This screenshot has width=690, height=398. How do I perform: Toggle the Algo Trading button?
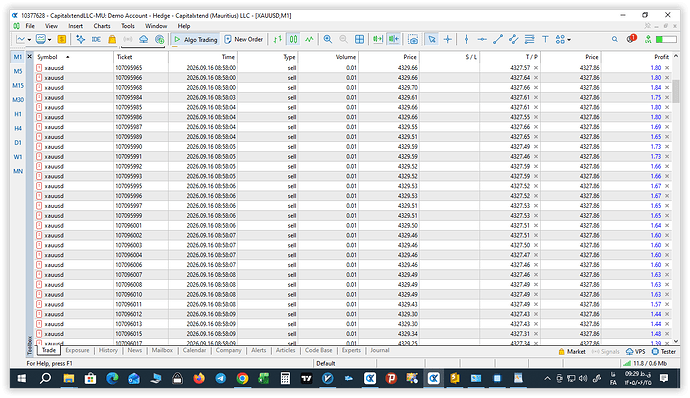(195, 40)
